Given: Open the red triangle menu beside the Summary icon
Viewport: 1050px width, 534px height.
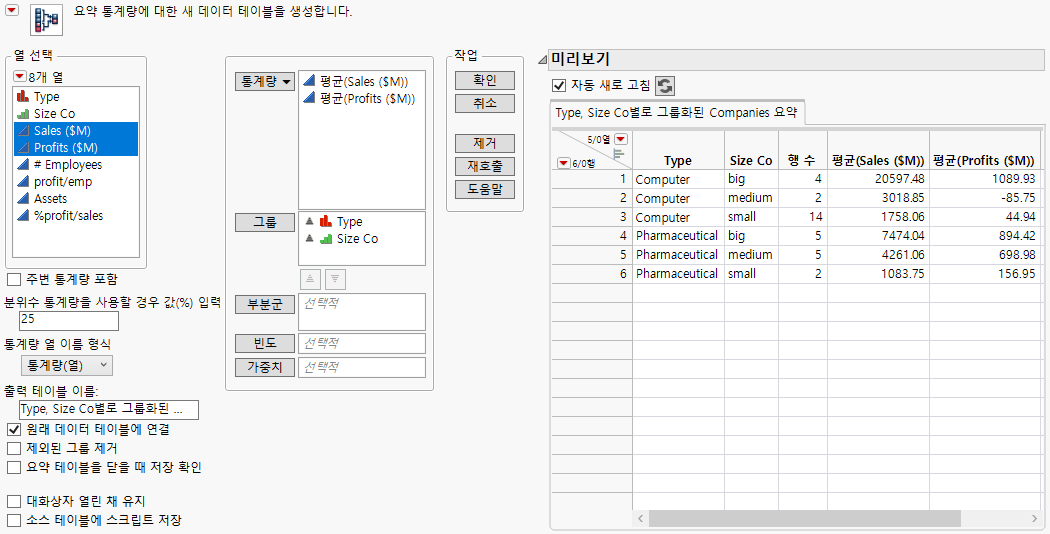Looking at the screenshot, I should click(x=11, y=9).
